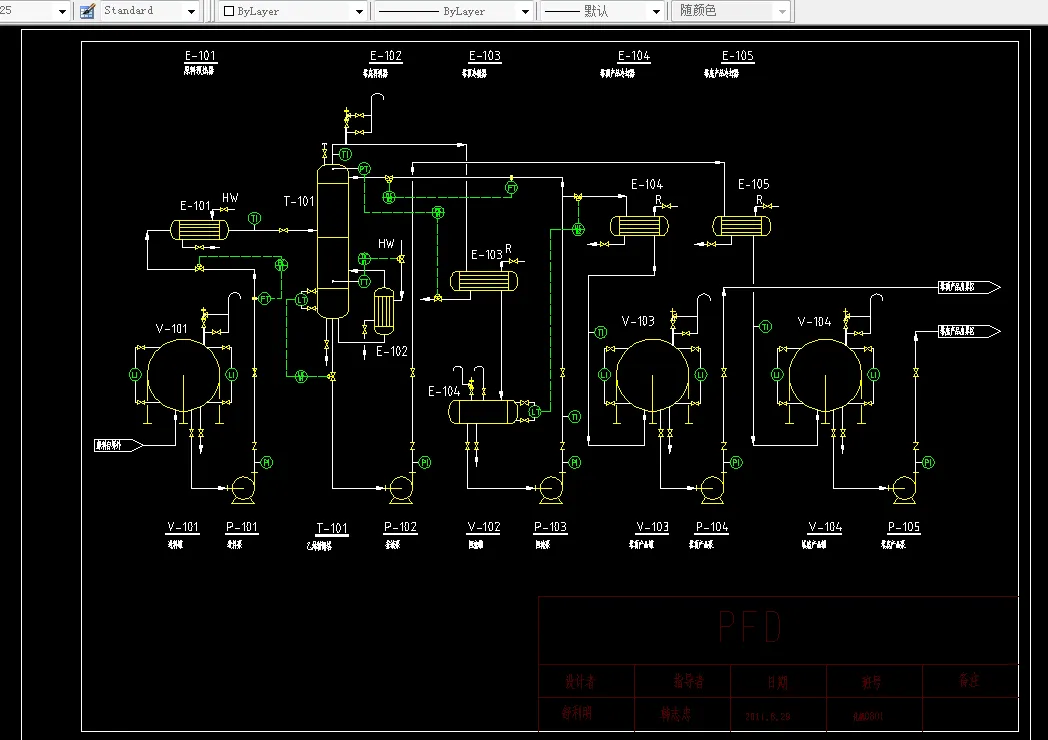1048x740 pixels.
Task: Click the T-101 label beside column
Action: pyautogui.click(x=299, y=201)
